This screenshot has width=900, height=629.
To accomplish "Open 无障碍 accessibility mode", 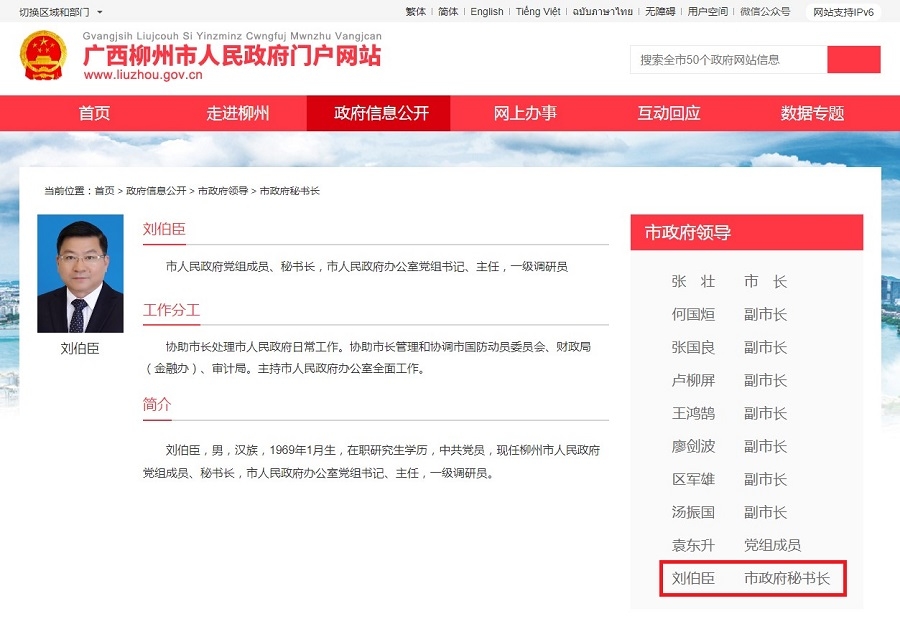I will coord(660,12).
